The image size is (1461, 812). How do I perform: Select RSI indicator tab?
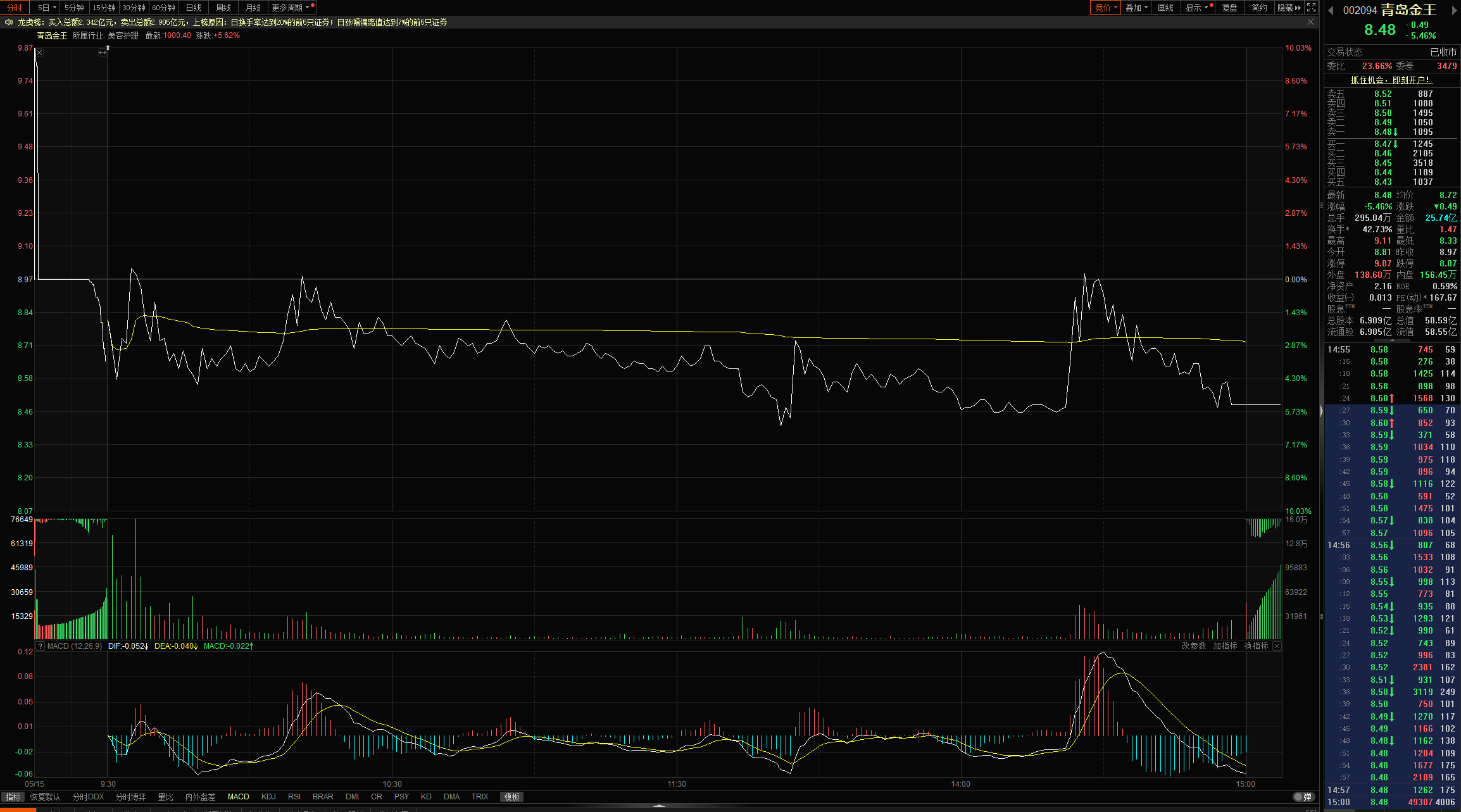(x=294, y=797)
